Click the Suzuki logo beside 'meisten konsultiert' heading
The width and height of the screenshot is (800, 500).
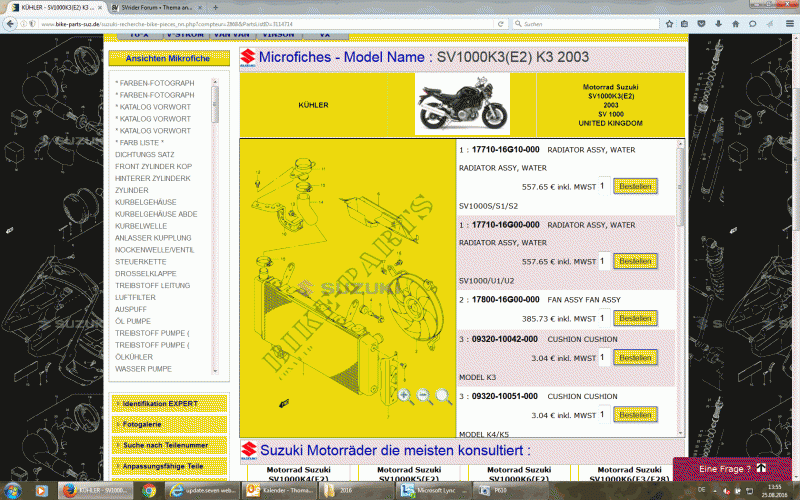[249, 451]
